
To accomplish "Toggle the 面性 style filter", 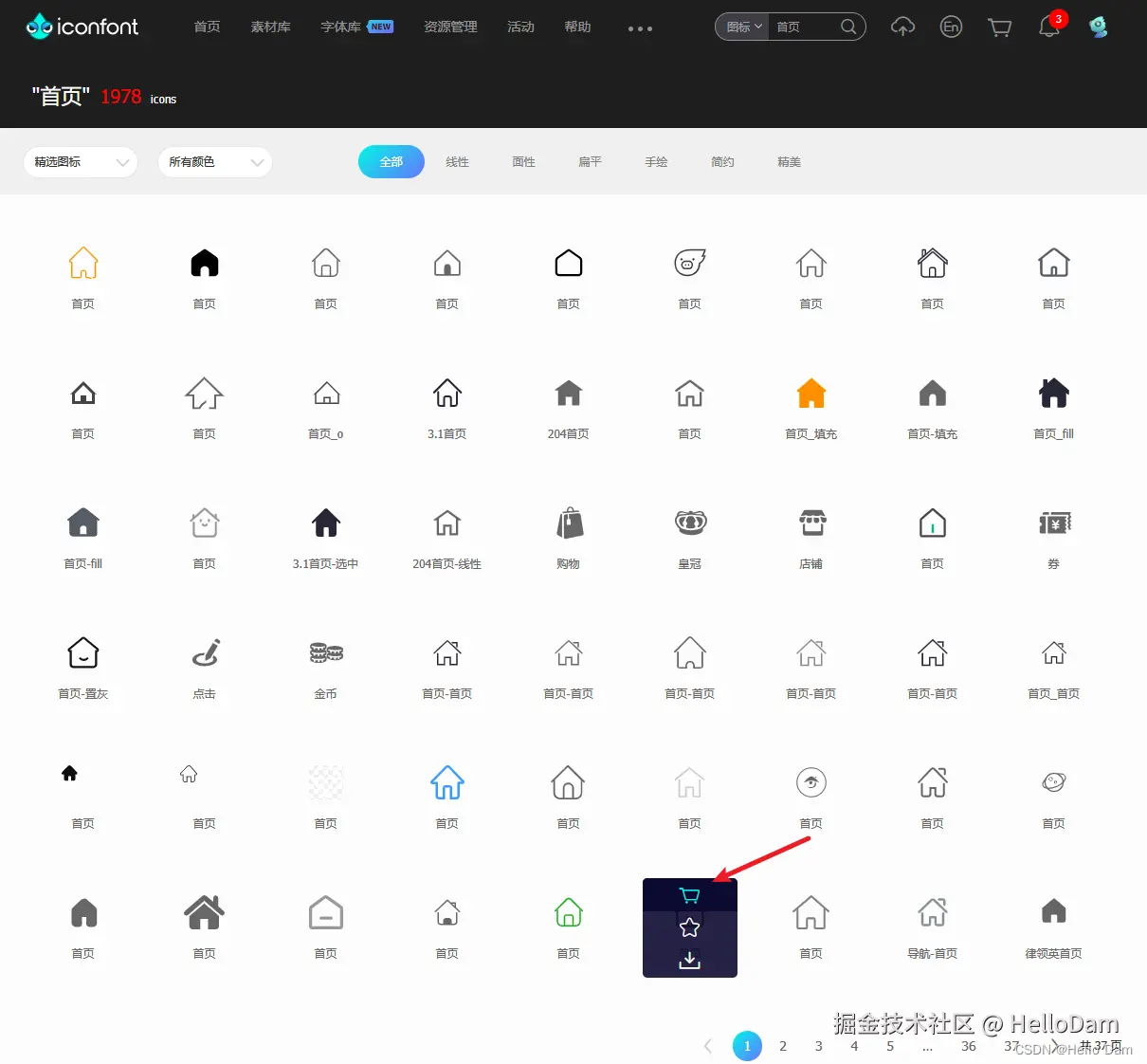I will click(x=523, y=161).
